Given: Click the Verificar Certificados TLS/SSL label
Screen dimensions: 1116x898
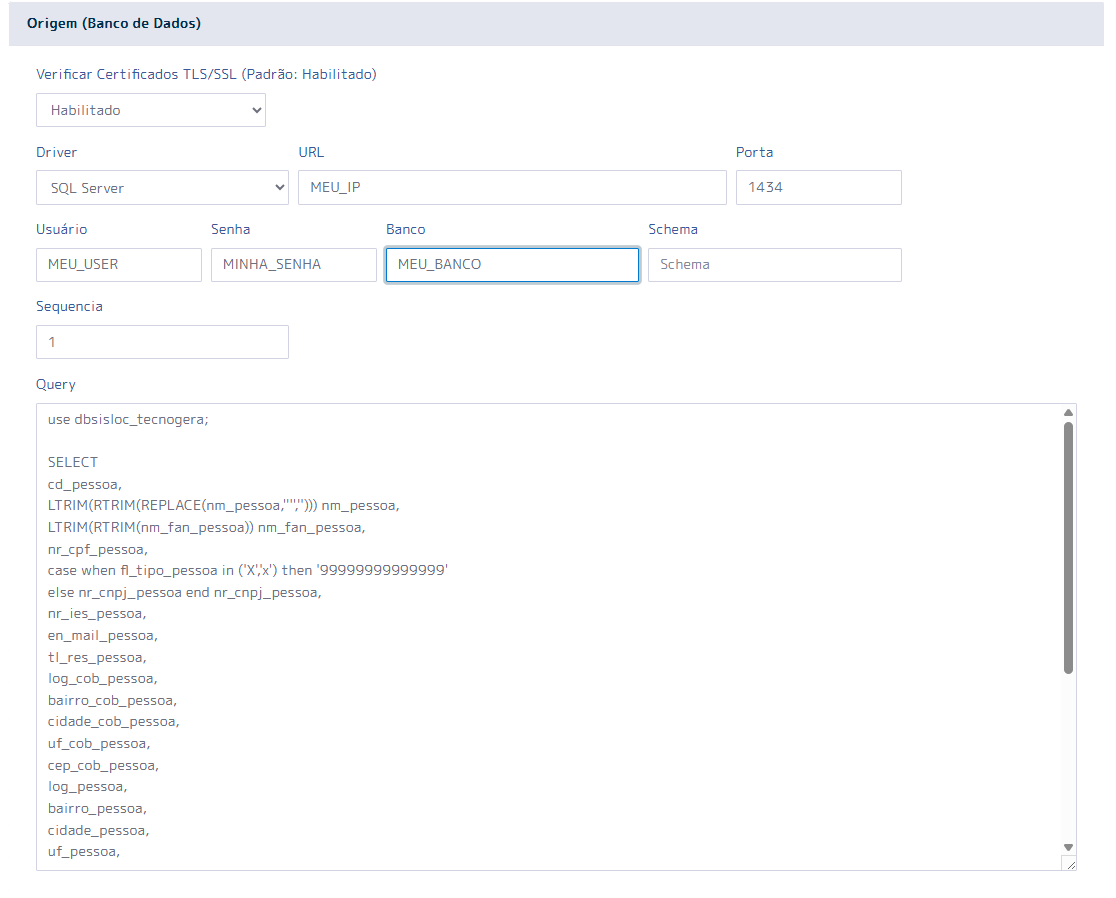Looking at the screenshot, I should pyautogui.click(x=206, y=74).
